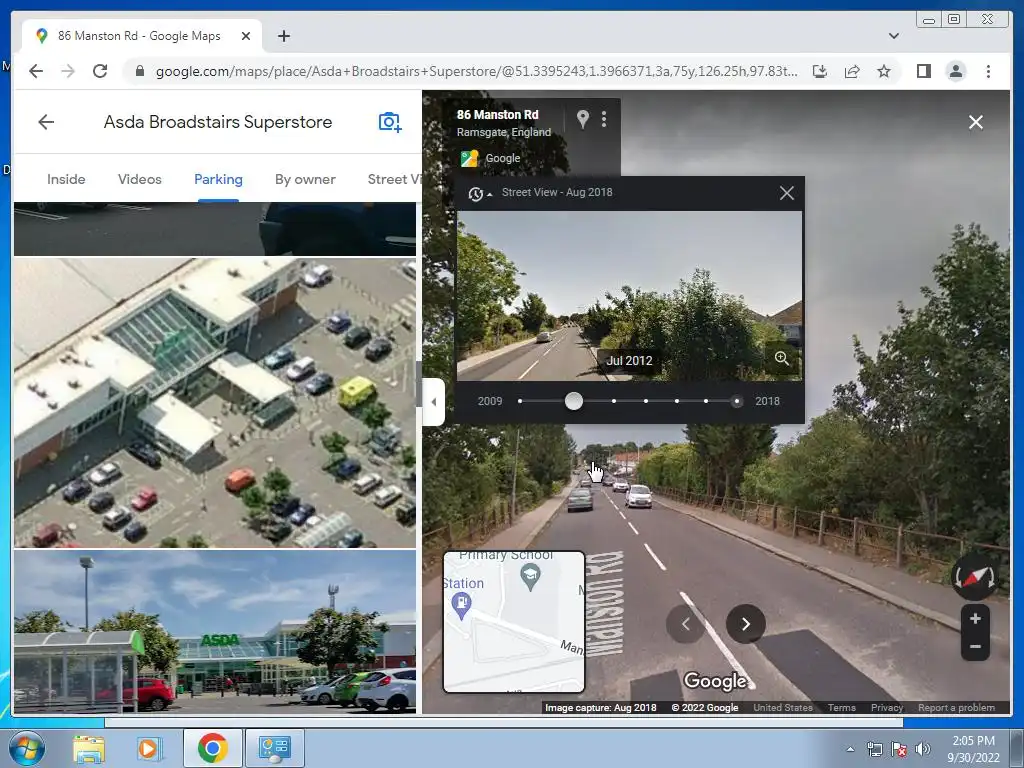Click the Google contributor link
The width and height of the screenshot is (1024, 768).
502,158
